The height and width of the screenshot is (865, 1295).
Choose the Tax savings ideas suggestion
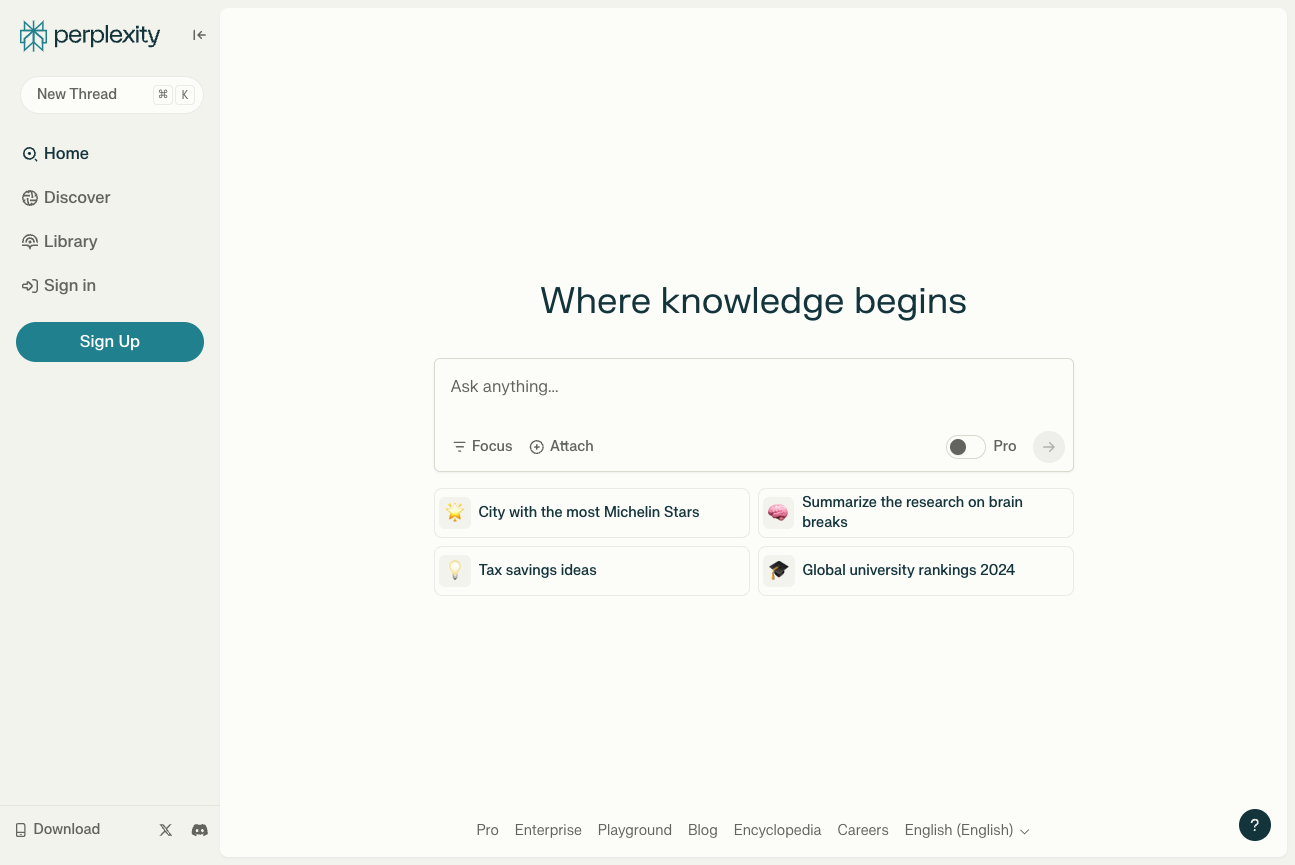coord(592,571)
